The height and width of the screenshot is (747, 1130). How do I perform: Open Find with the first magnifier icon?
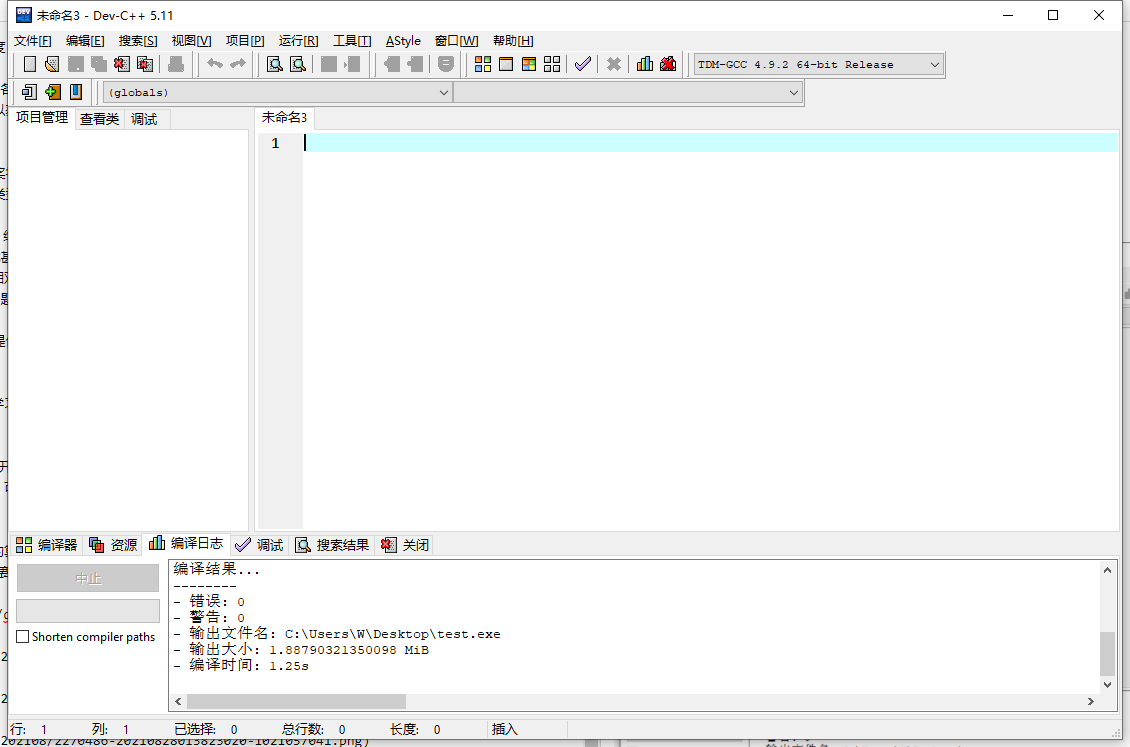coord(275,64)
